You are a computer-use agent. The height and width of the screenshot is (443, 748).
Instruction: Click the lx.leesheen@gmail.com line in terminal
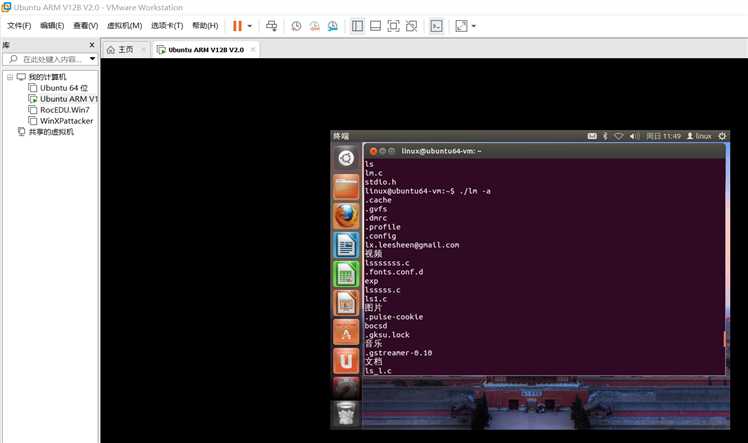tap(412, 245)
